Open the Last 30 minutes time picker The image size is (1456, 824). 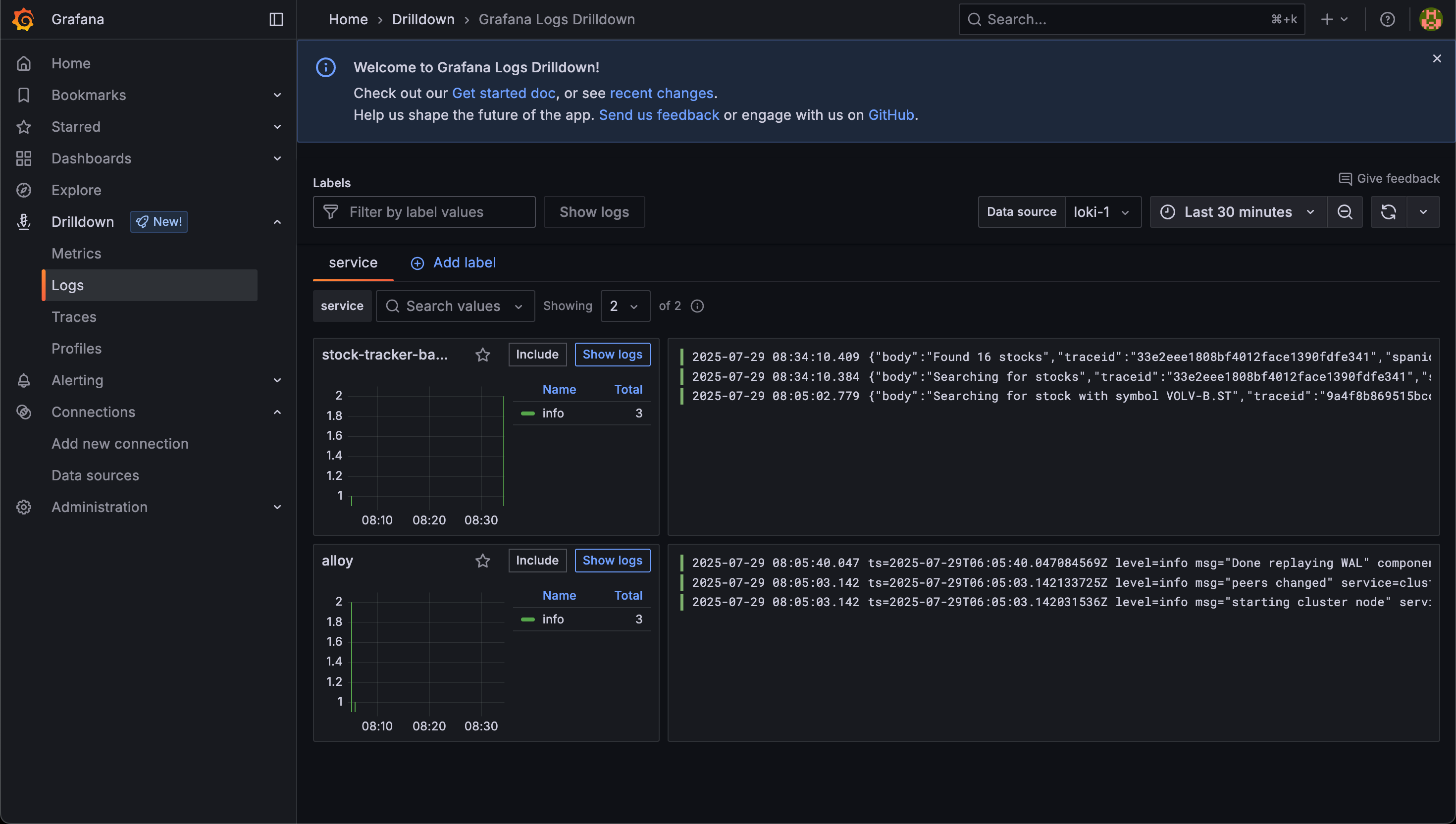point(1238,211)
